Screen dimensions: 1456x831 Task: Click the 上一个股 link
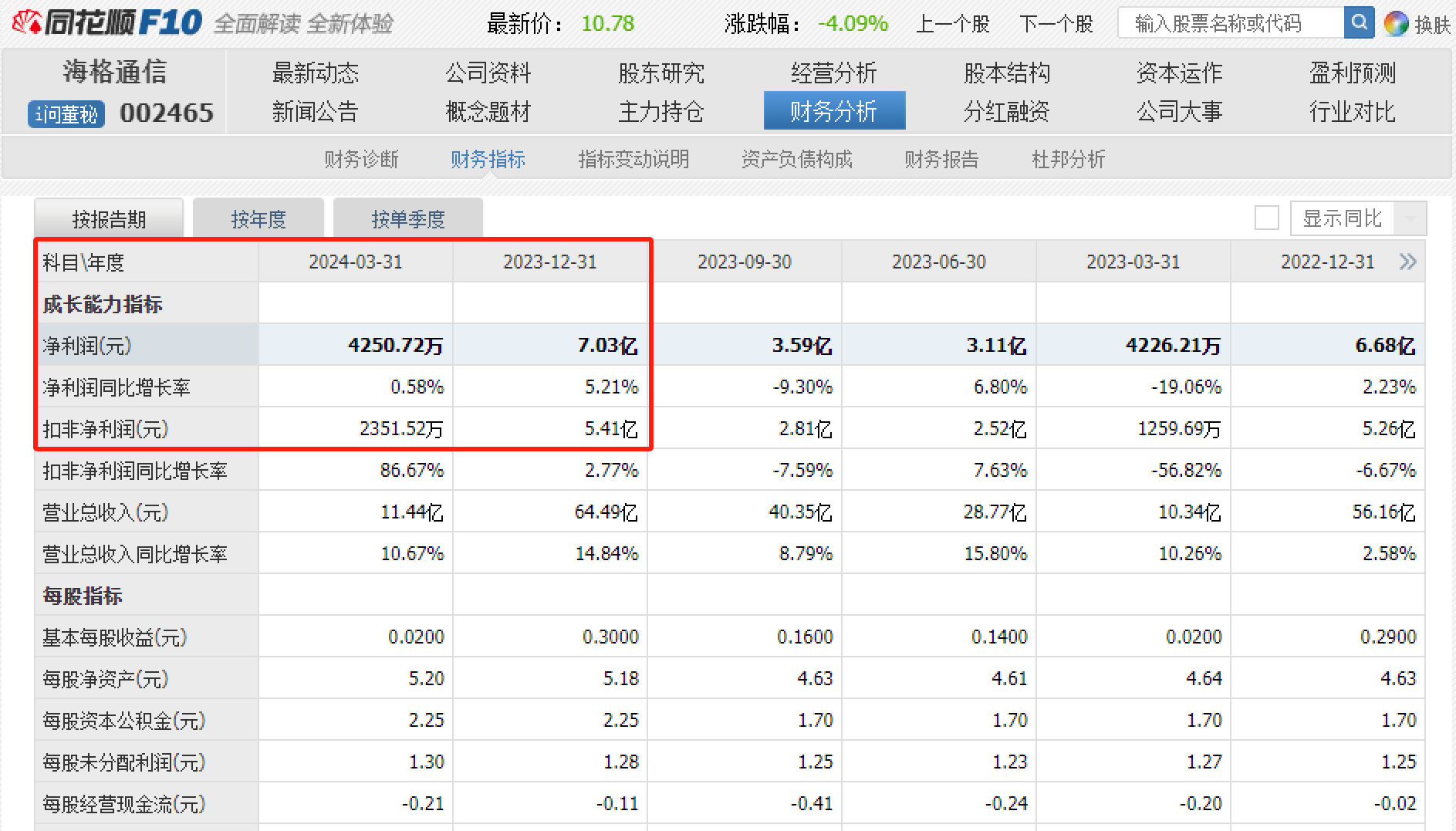(x=954, y=23)
